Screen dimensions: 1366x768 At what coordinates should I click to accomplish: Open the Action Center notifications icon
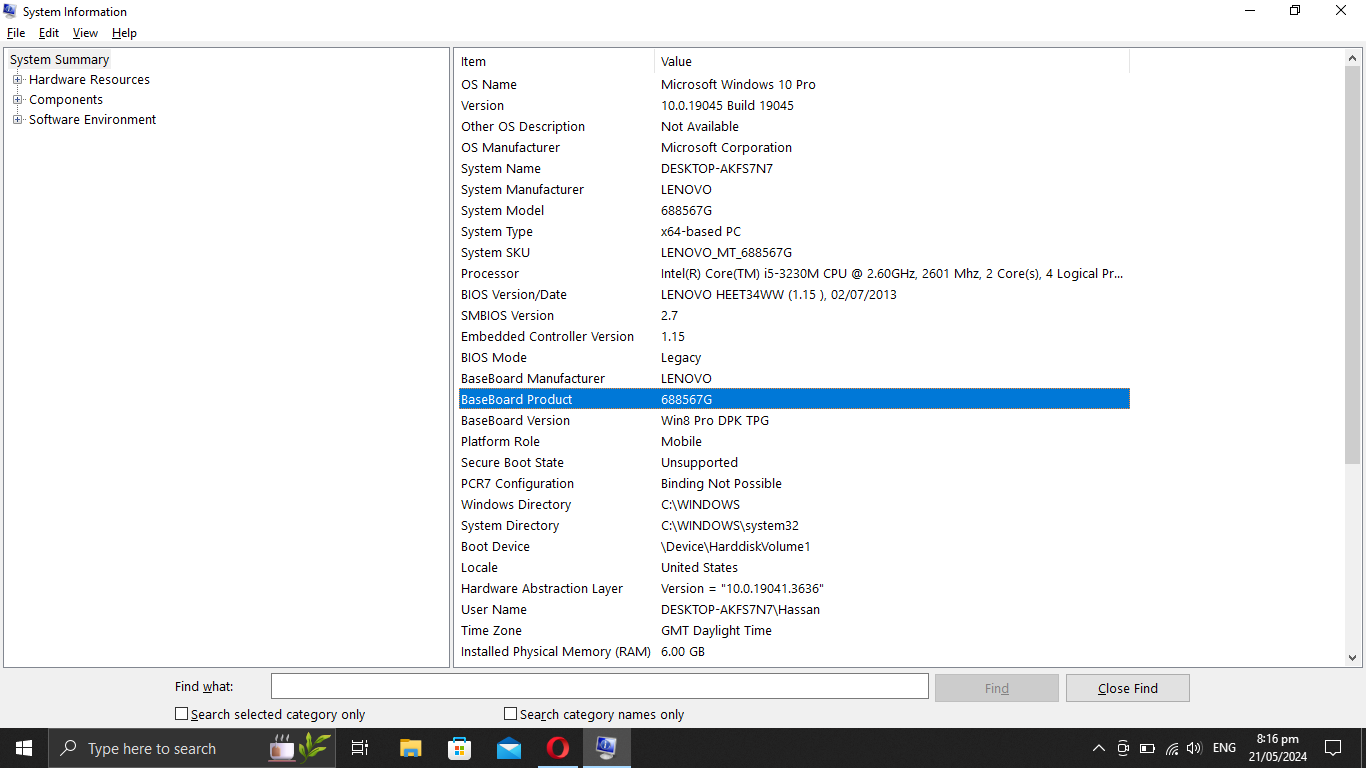coord(1332,748)
